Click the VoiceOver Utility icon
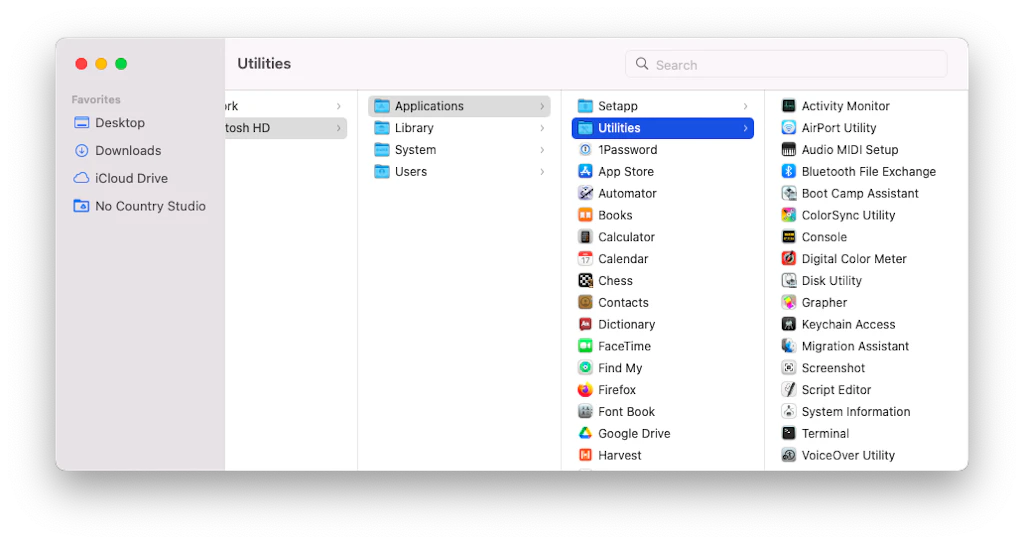This screenshot has height=544, width=1024. pos(788,455)
